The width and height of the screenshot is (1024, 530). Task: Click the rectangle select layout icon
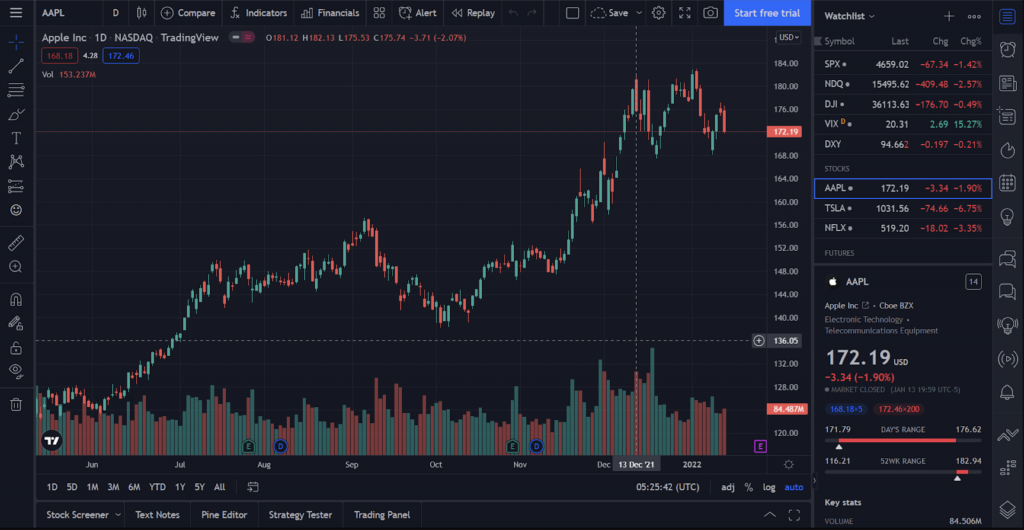[x=573, y=13]
